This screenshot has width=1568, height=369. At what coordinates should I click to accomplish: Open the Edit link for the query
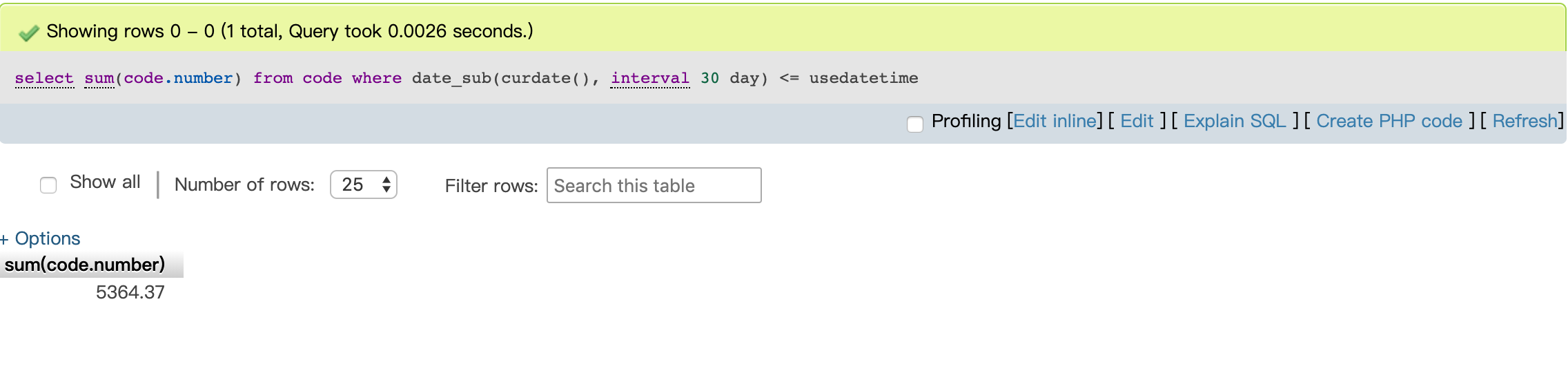point(1137,121)
